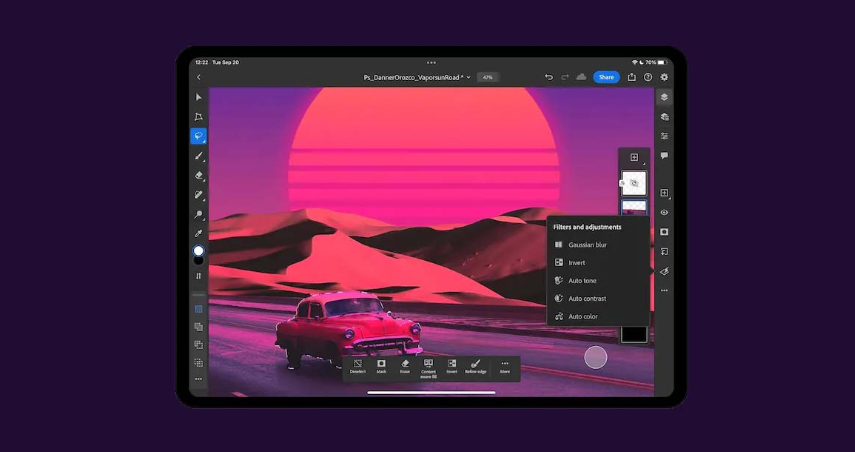The image size is (855, 452).
Task: Choose the blue new selection mode square
Action: (198, 309)
